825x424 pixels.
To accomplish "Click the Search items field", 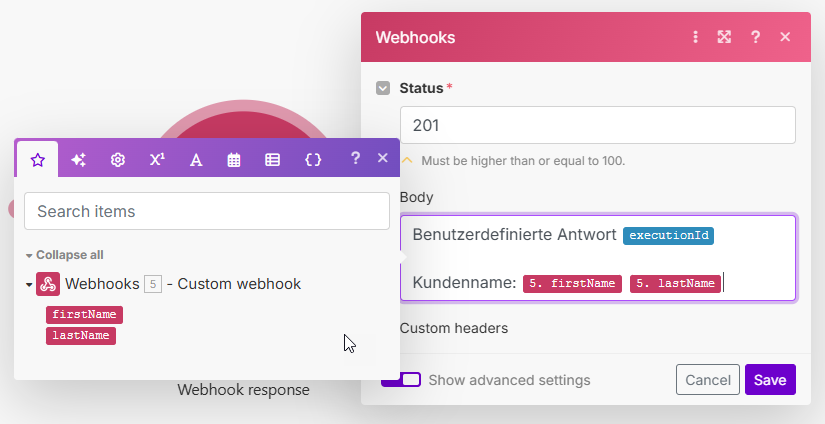I will [207, 211].
